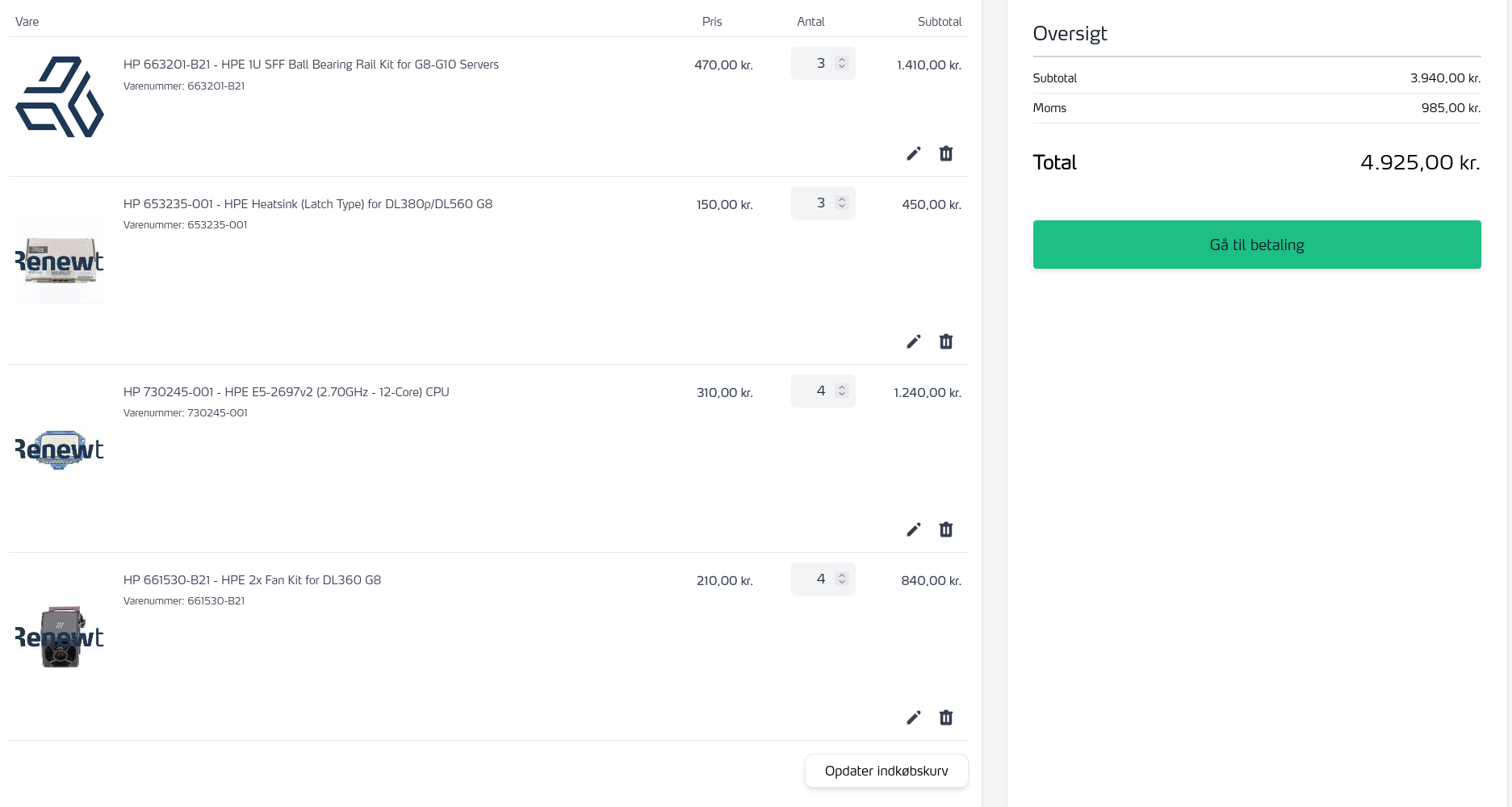1512x807 pixels.
Task: Adjust quantity stepper for E5-2697v2 CPU
Action: 842,391
